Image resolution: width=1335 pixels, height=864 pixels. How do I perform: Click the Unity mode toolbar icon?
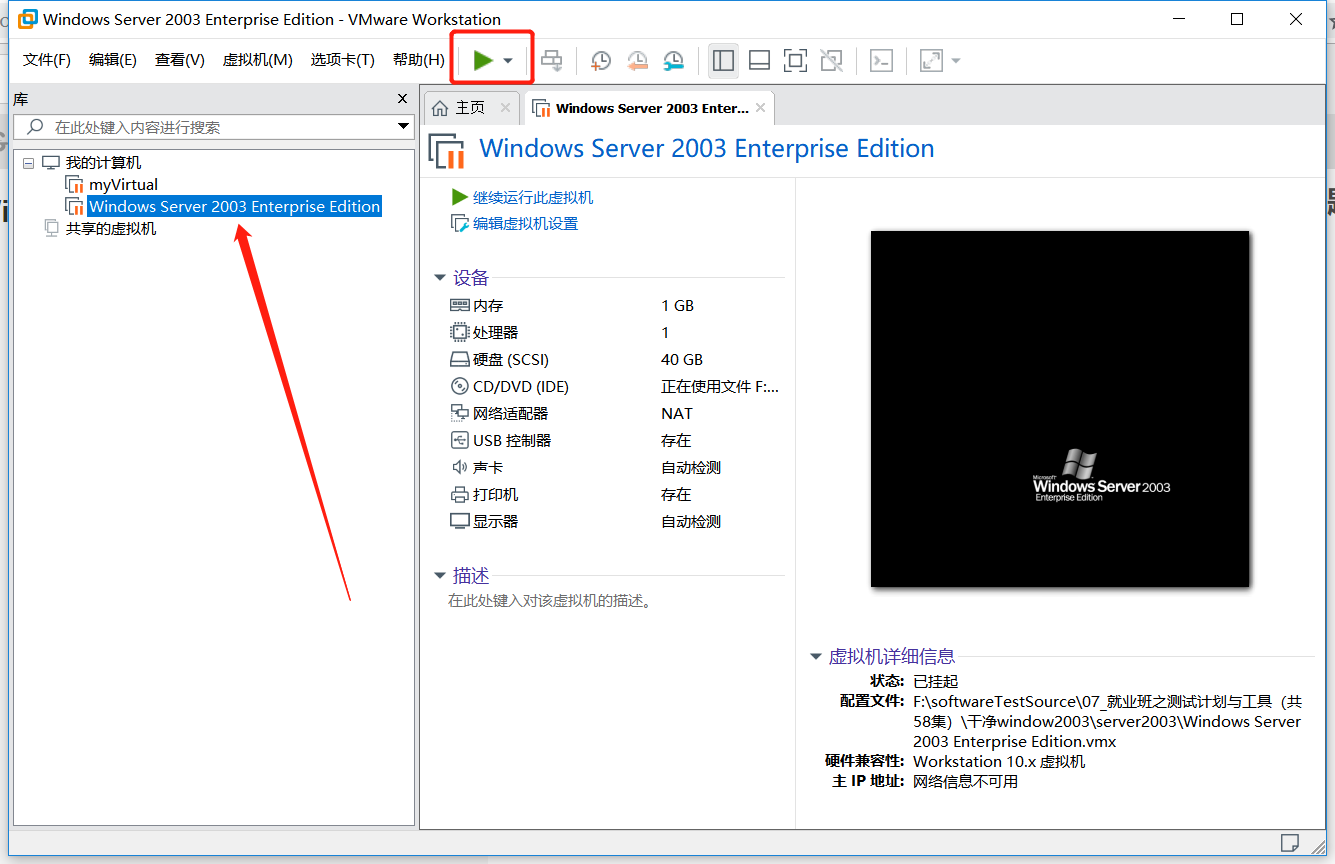click(831, 61)
